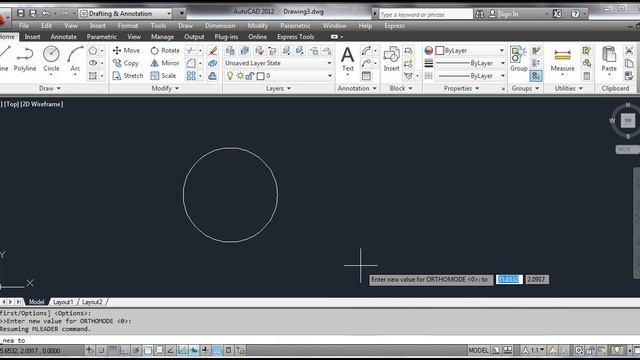Switch to the Layout1 tab
This screenshot has width=640, height=360.
63,302
